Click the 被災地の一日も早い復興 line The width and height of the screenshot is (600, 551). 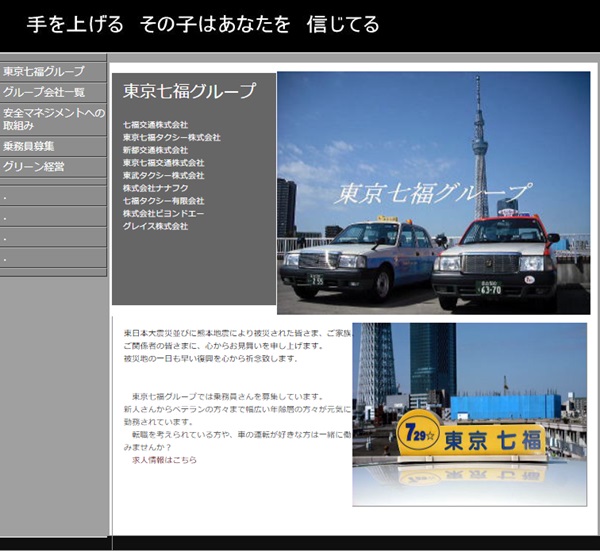[x=210, y=359]
